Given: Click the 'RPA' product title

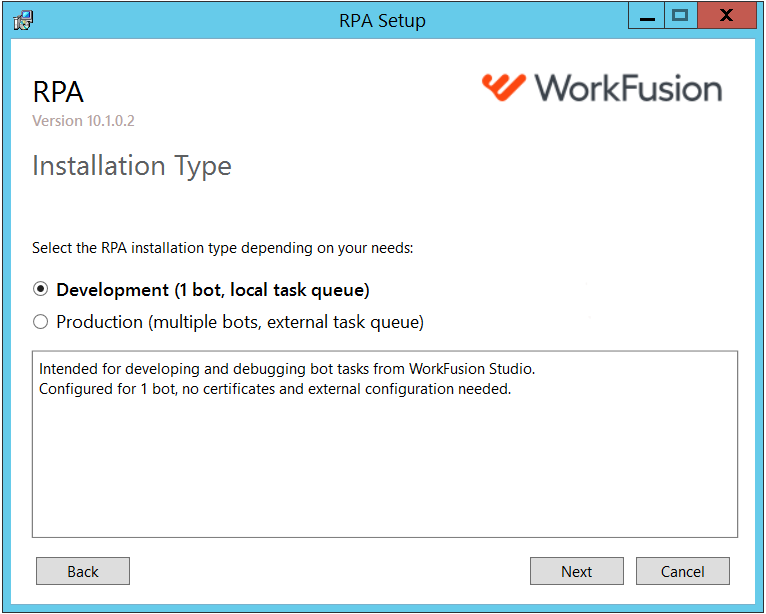Looking at the screenshot, I should click(x=58, y=92).
